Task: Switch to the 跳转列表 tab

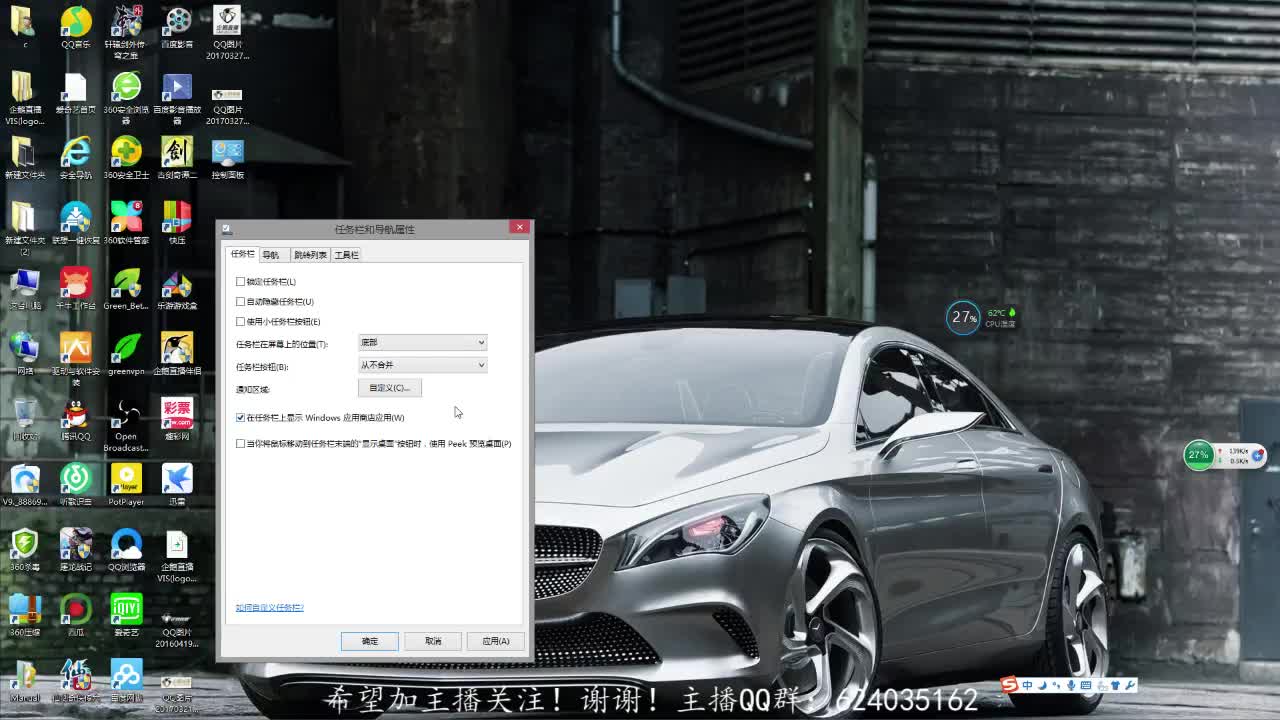Action: click(310, 255)
